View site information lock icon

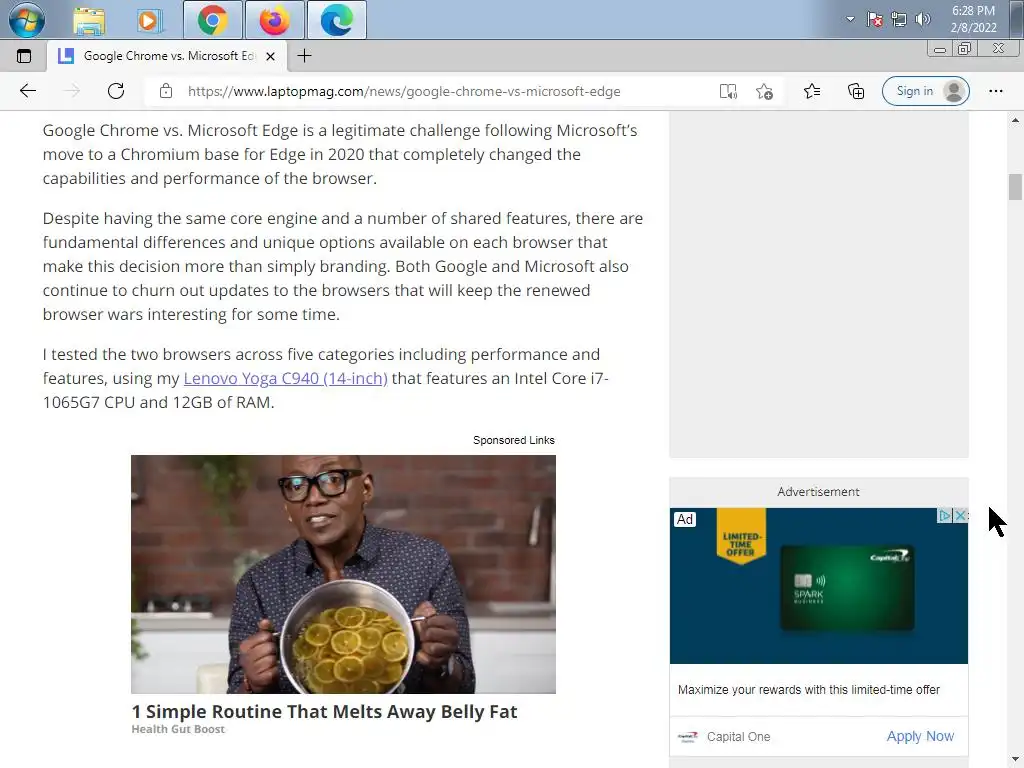[166, 91]
